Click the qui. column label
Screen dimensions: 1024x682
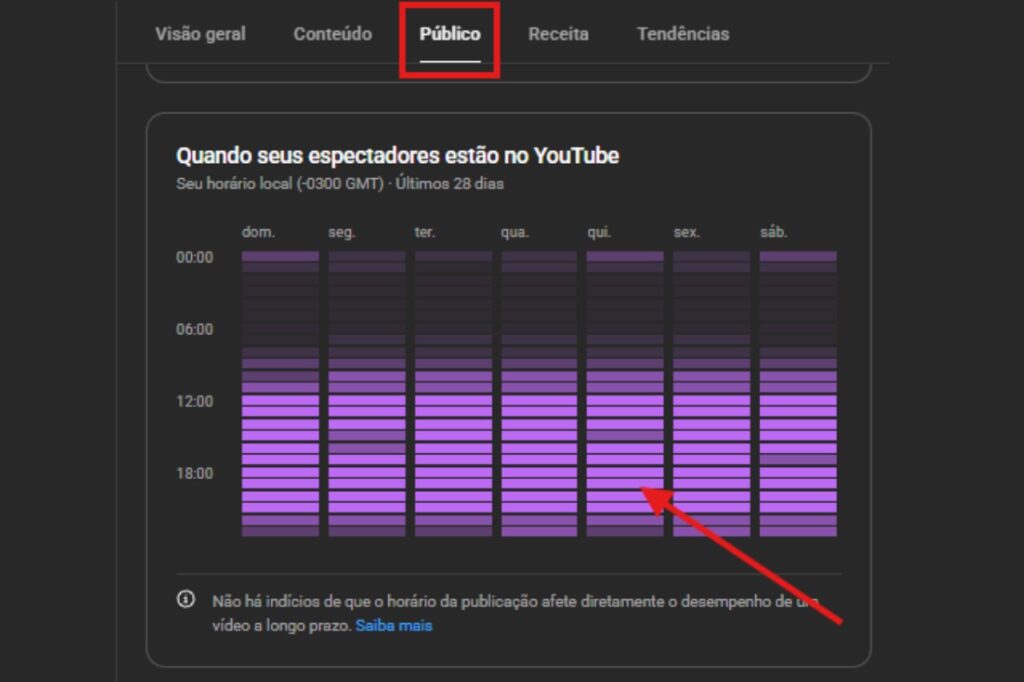[x=600, y=233]
